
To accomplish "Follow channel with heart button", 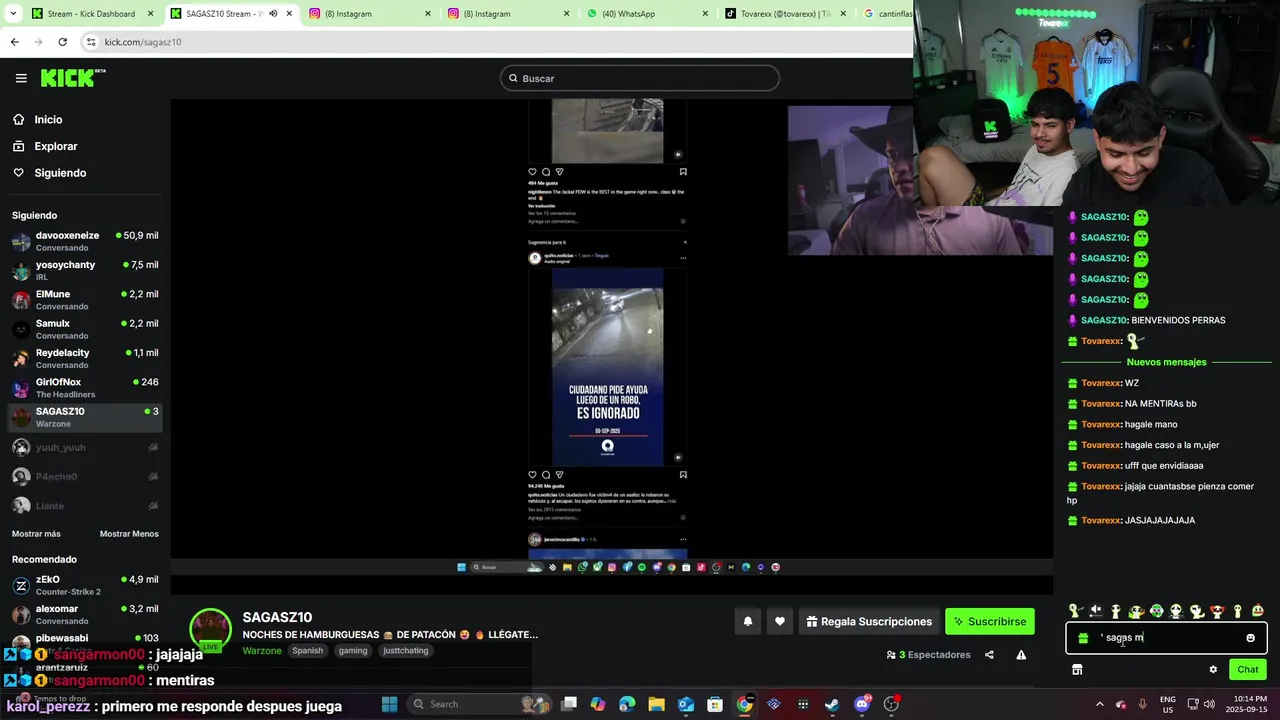I will (x=780, y=621).
